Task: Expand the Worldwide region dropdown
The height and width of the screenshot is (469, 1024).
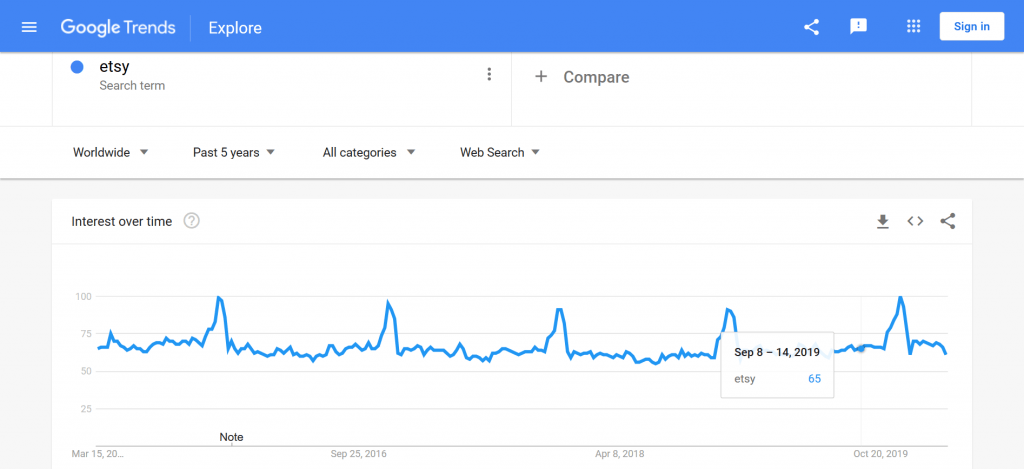Action: [x=111, y=152]
